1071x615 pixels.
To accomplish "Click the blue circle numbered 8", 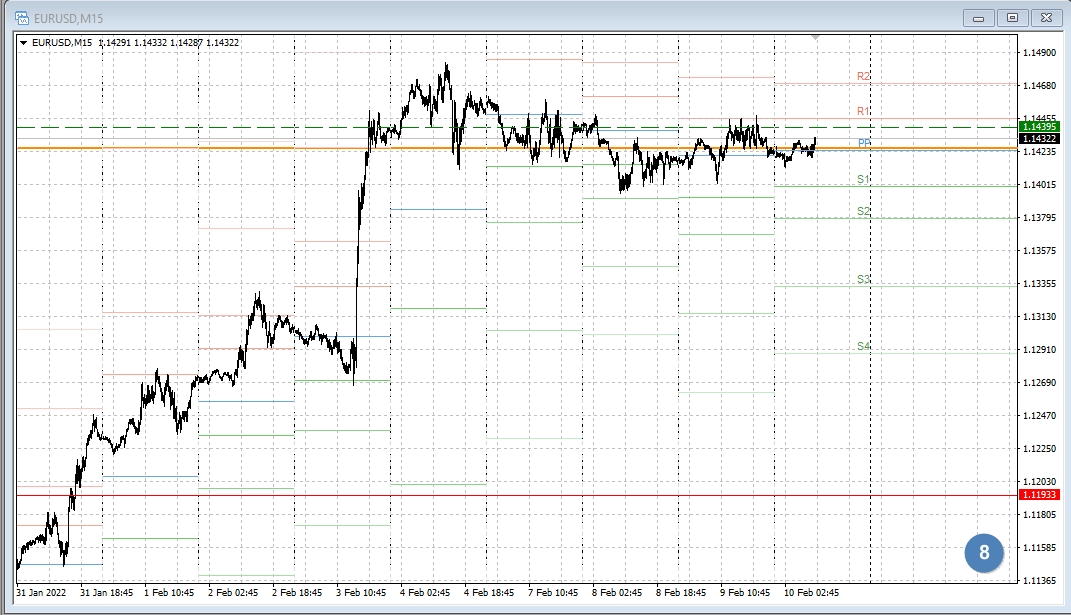I will (984, 552).
